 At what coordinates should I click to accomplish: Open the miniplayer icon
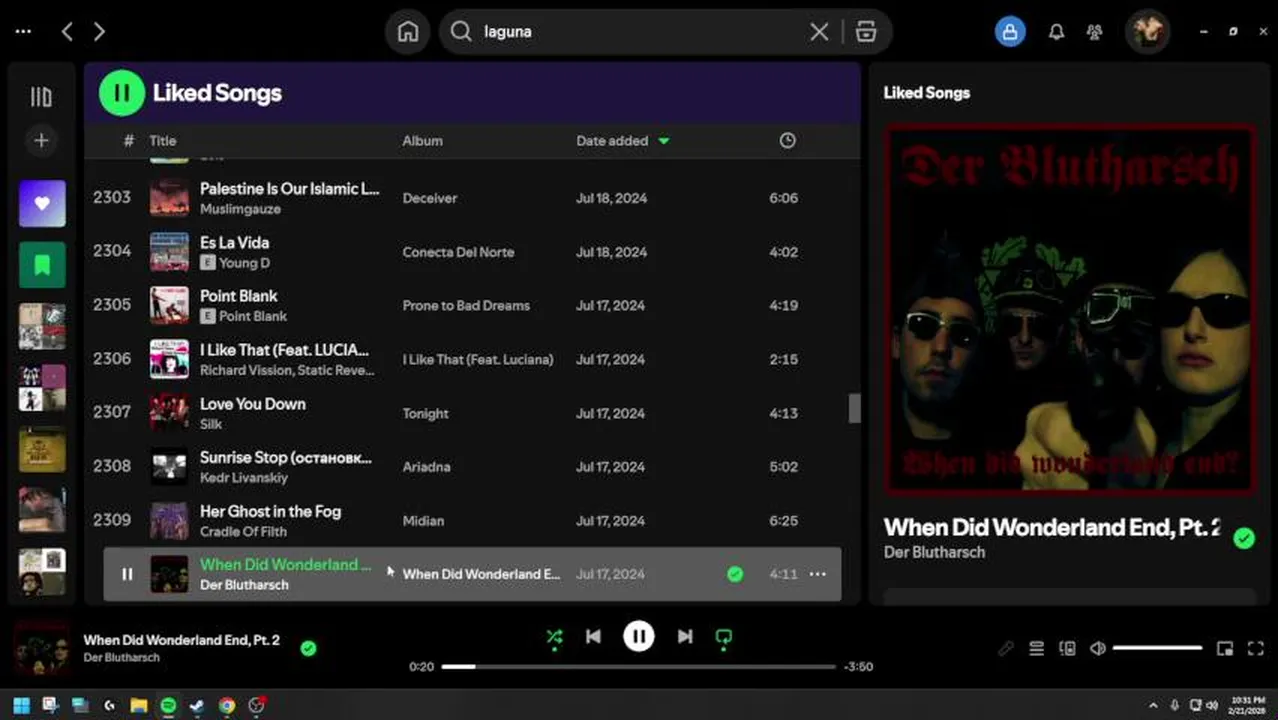[1225, 649]
